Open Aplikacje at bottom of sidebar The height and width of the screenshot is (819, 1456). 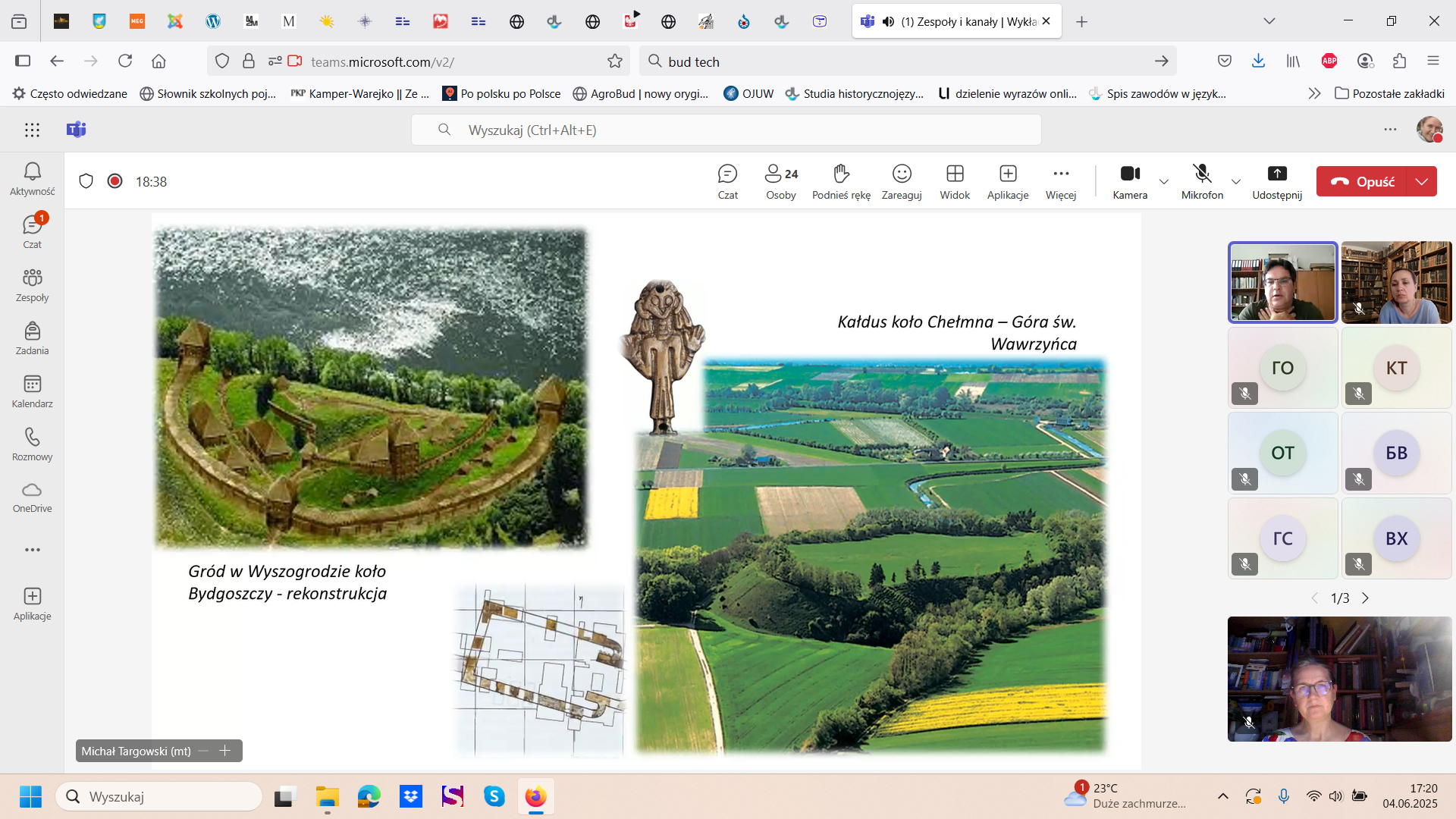[32, 604]
